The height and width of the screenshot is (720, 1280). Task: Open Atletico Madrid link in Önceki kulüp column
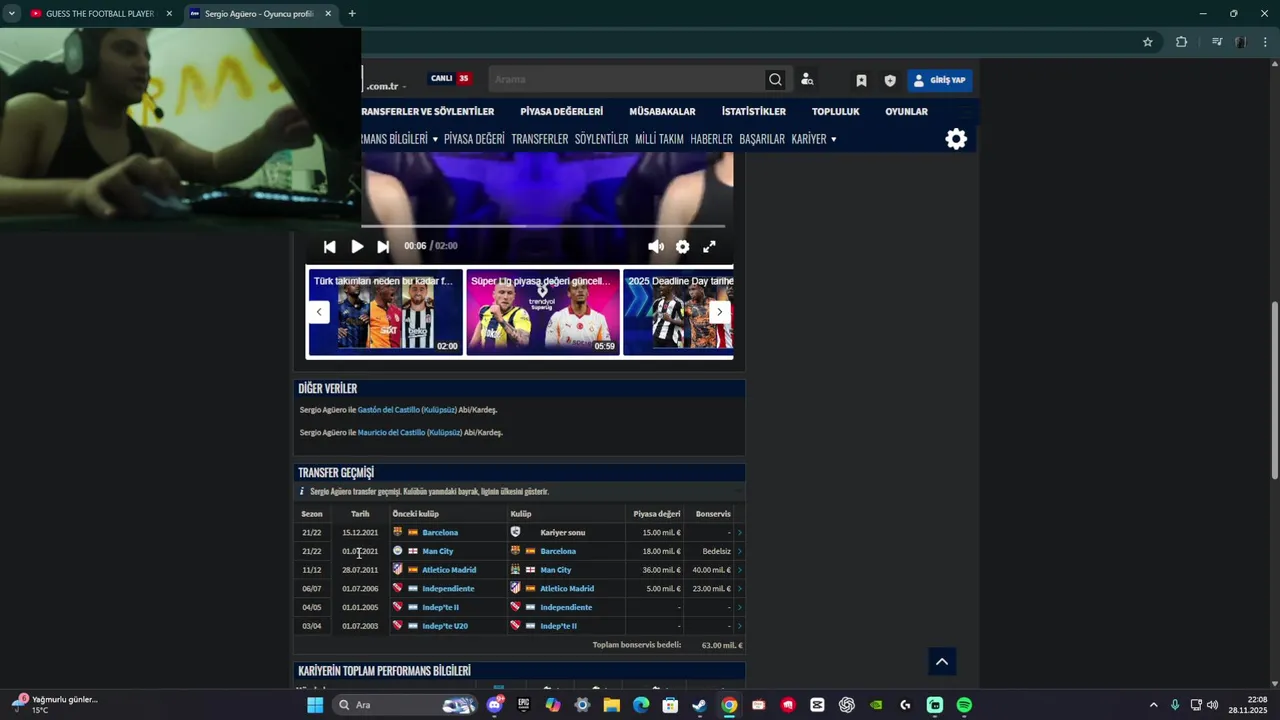[x=449, y=570]
